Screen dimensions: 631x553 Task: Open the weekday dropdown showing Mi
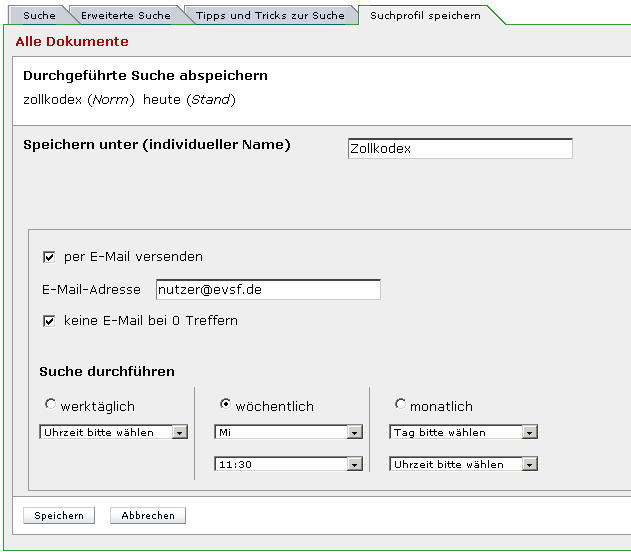coord(288,433)
